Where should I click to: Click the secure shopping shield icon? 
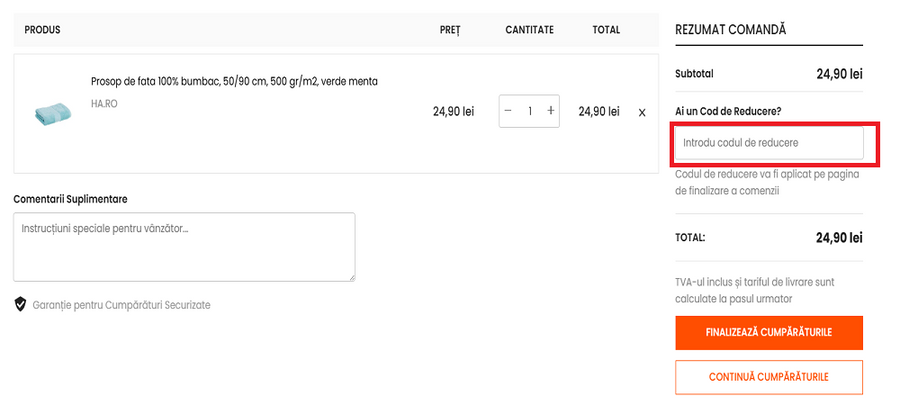click(x=20, y=304)
